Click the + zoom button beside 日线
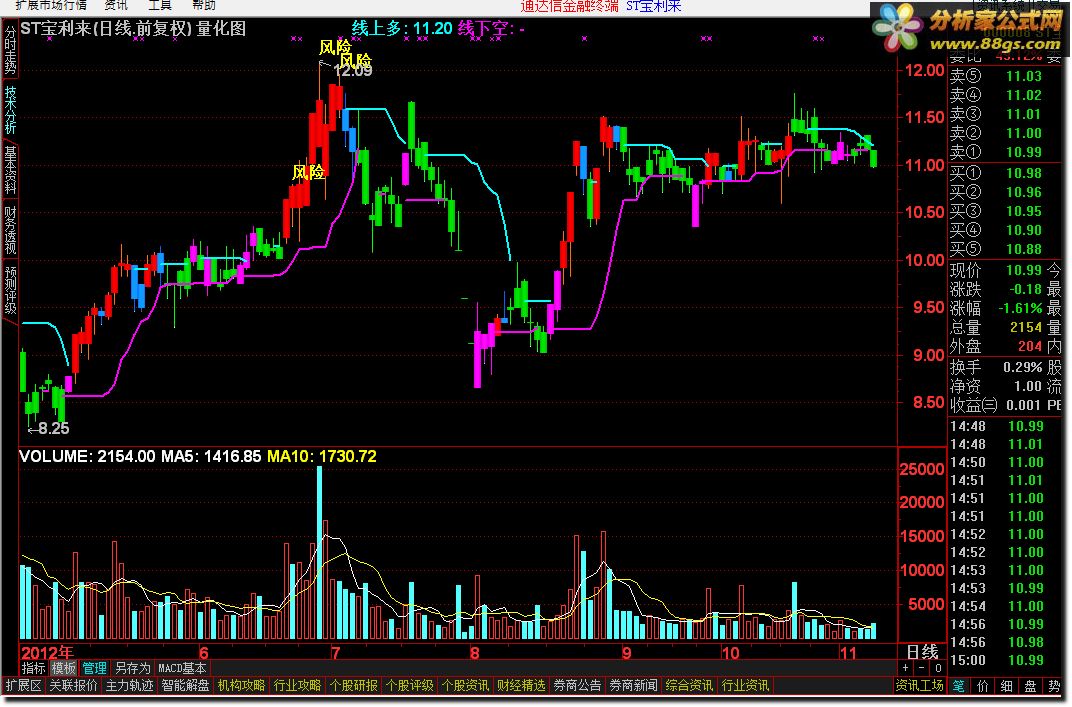 coord(905,668)
